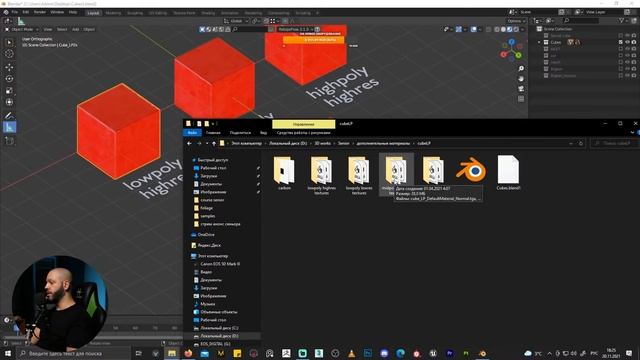Image resolution: width=640 pixels, height=360 pixels.
Task: Select the active Measure tool
Action: click(9, 127)
